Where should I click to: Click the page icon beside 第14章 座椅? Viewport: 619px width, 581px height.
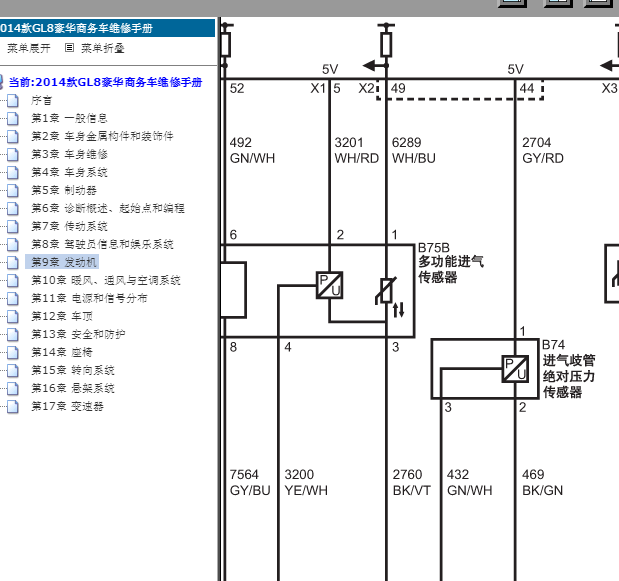(x=13, y=352)
